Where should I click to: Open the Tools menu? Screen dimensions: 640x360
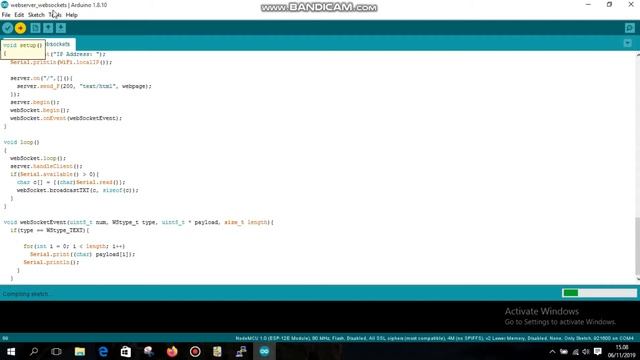(55, 15)
